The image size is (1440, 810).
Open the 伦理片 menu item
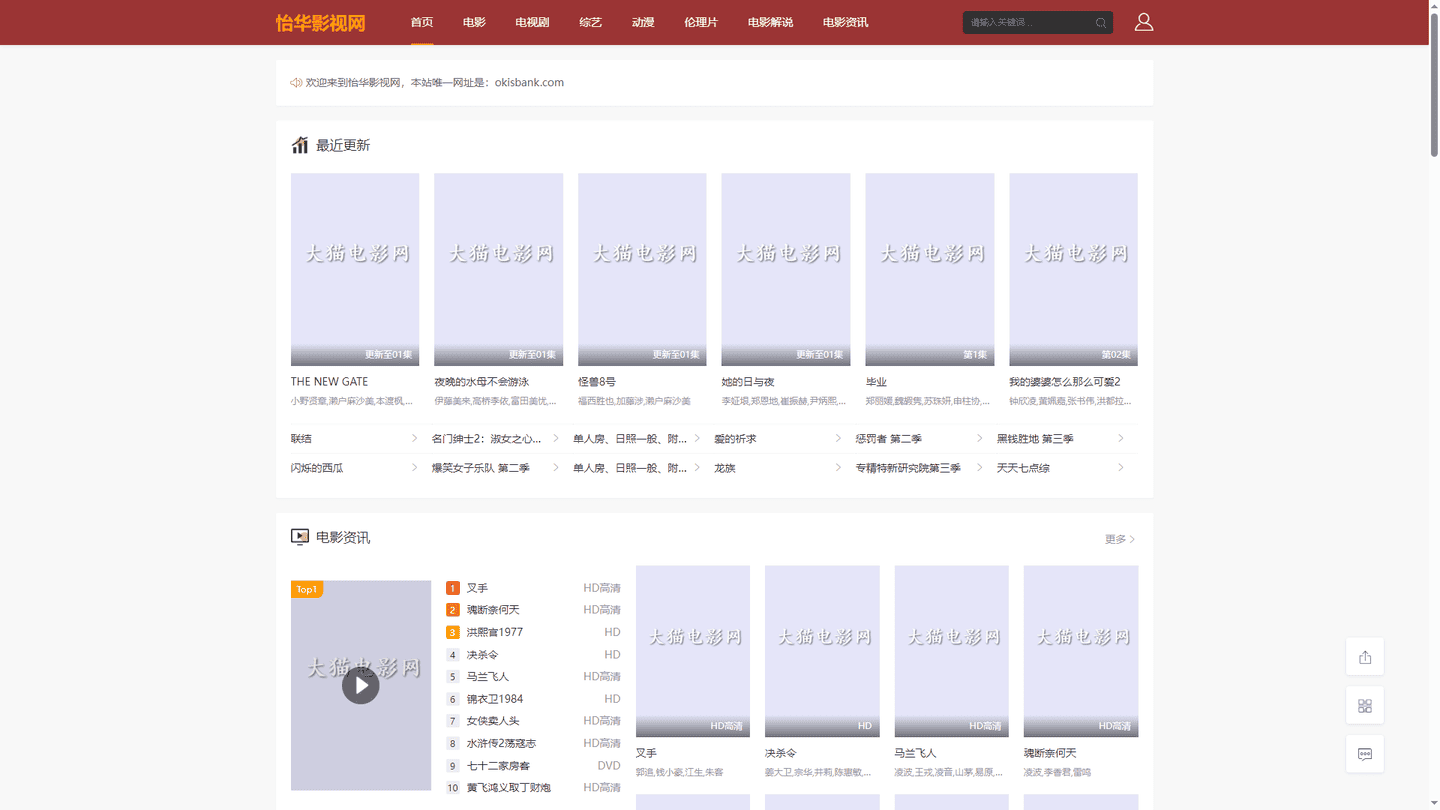click(x=701, y=22)
